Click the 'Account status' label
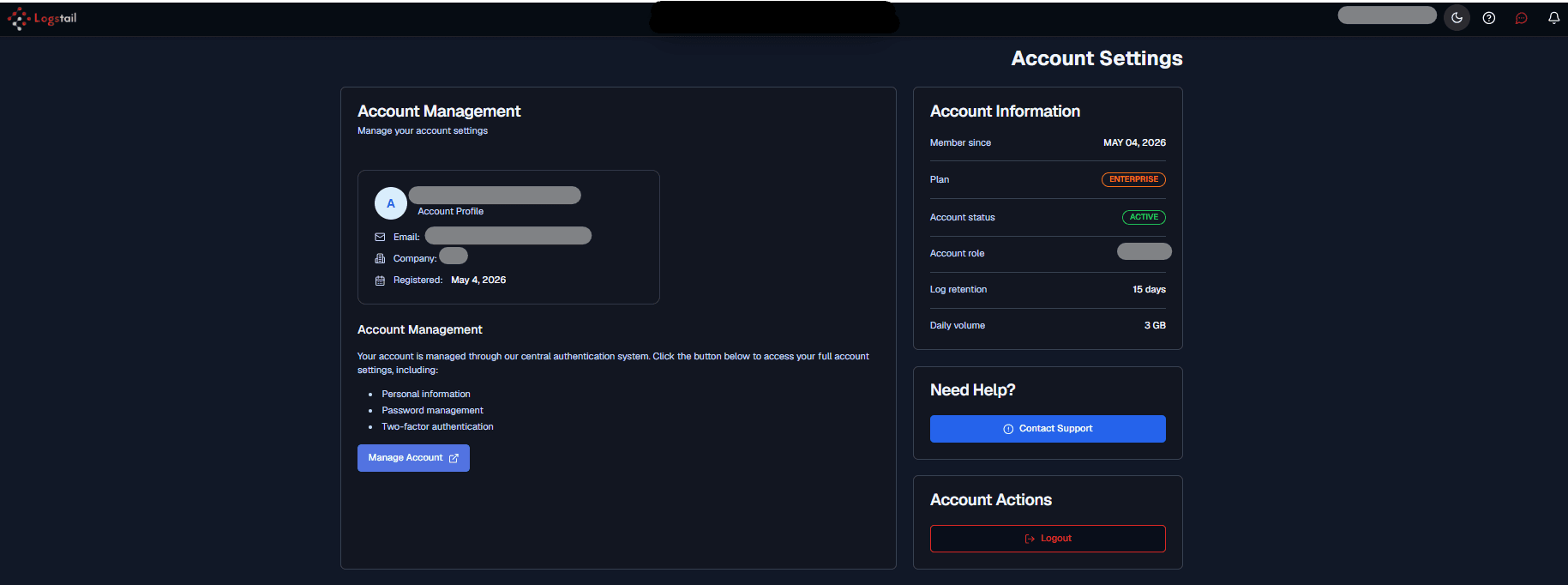1568x585 pixels. [x=963, y=218]
